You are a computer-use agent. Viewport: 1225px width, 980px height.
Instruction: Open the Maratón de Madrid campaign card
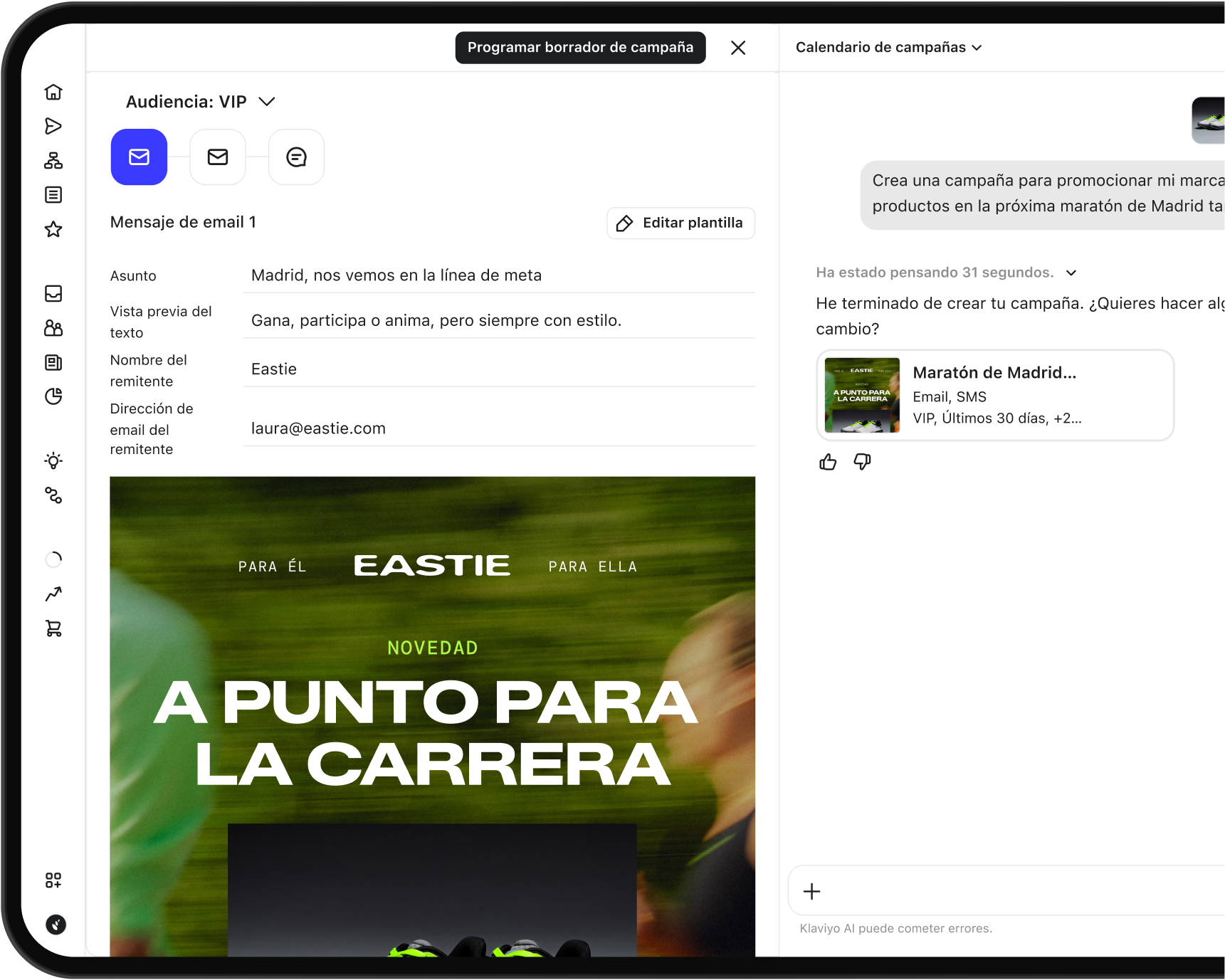(x=995, y=395)
